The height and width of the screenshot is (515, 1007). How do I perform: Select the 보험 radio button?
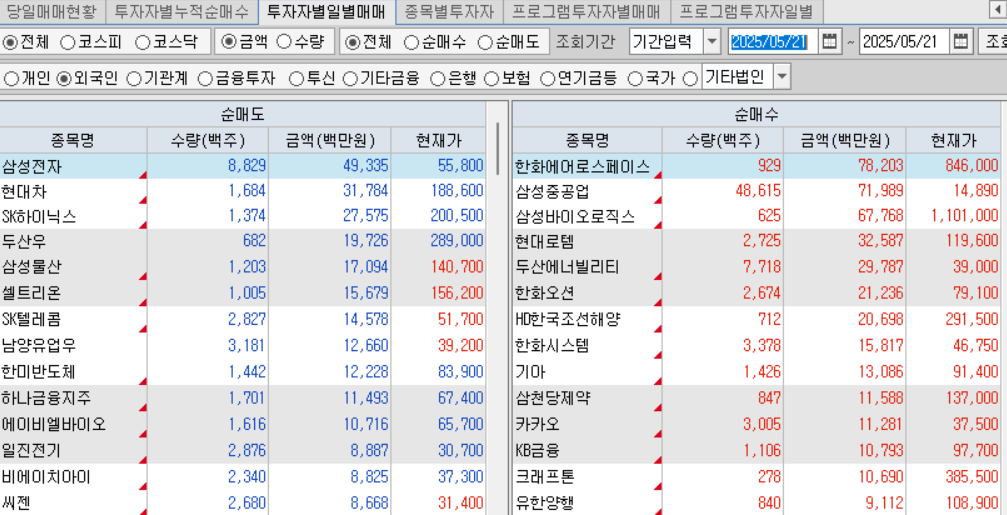coord(491,78)
